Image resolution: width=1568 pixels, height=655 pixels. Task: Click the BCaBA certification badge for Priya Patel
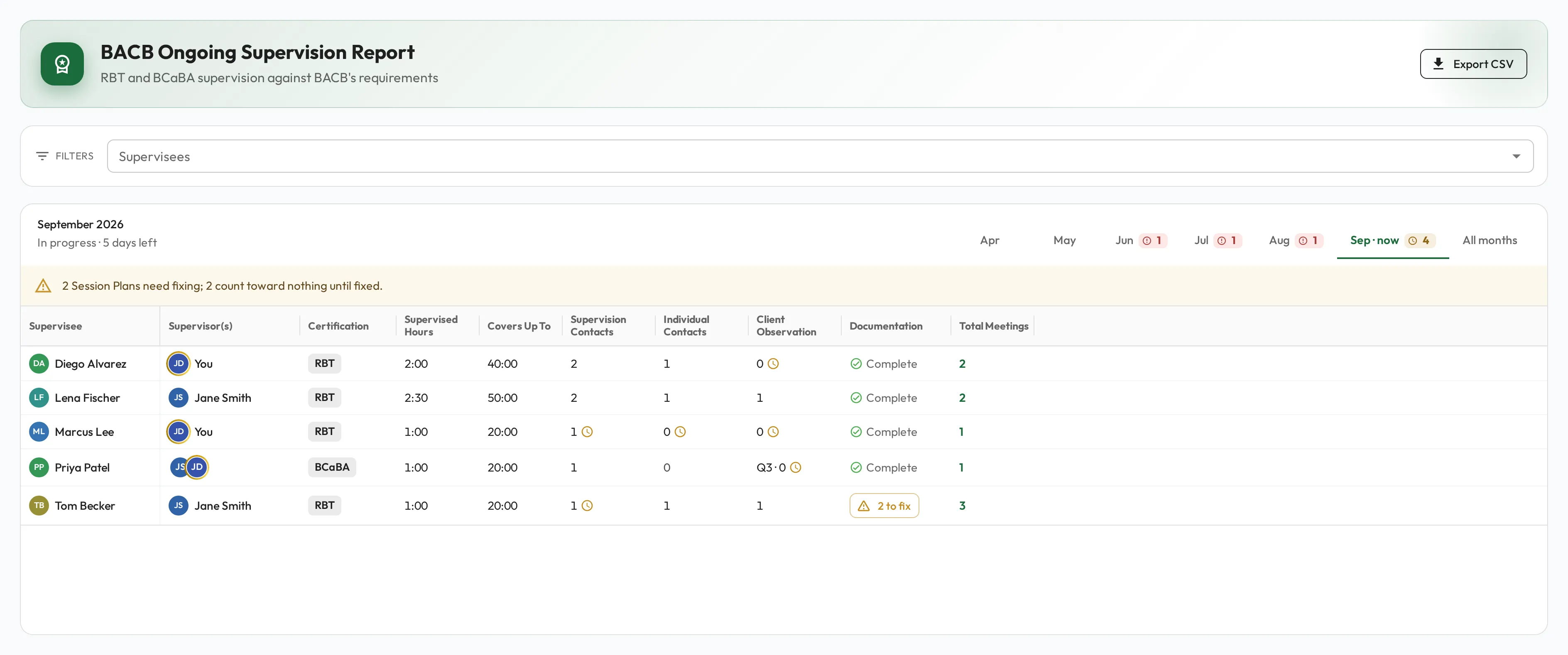332,467
